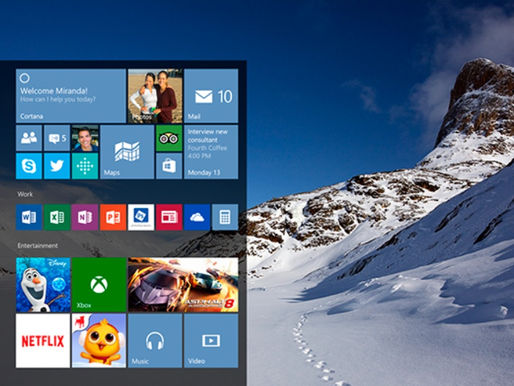This screenshot has width=514, height=386.
Task: Launch the Skype tile
Action: click(x=29, y=166)
